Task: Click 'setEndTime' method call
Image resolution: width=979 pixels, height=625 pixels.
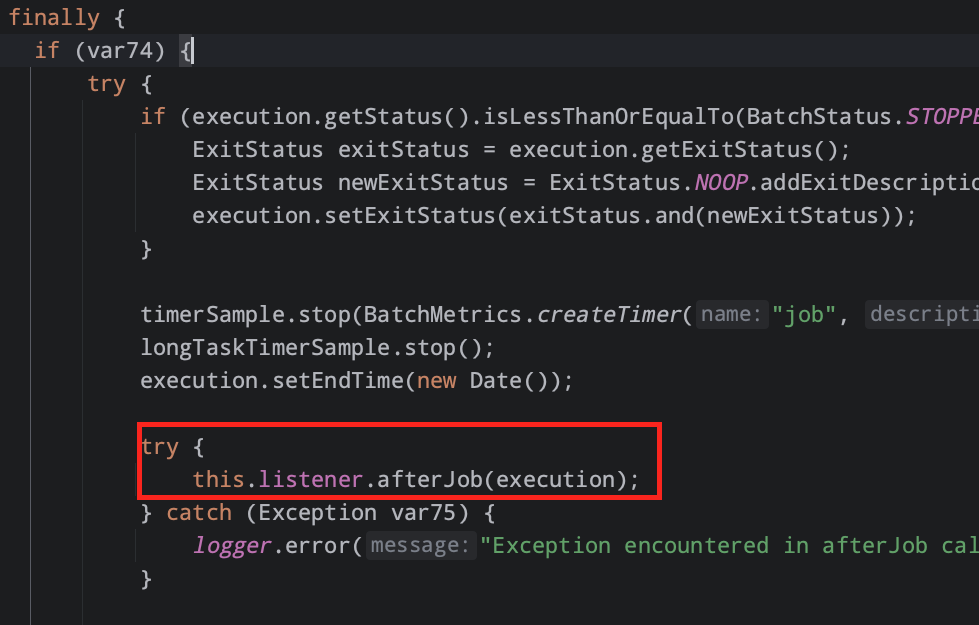Action: [x=338, y=381]
